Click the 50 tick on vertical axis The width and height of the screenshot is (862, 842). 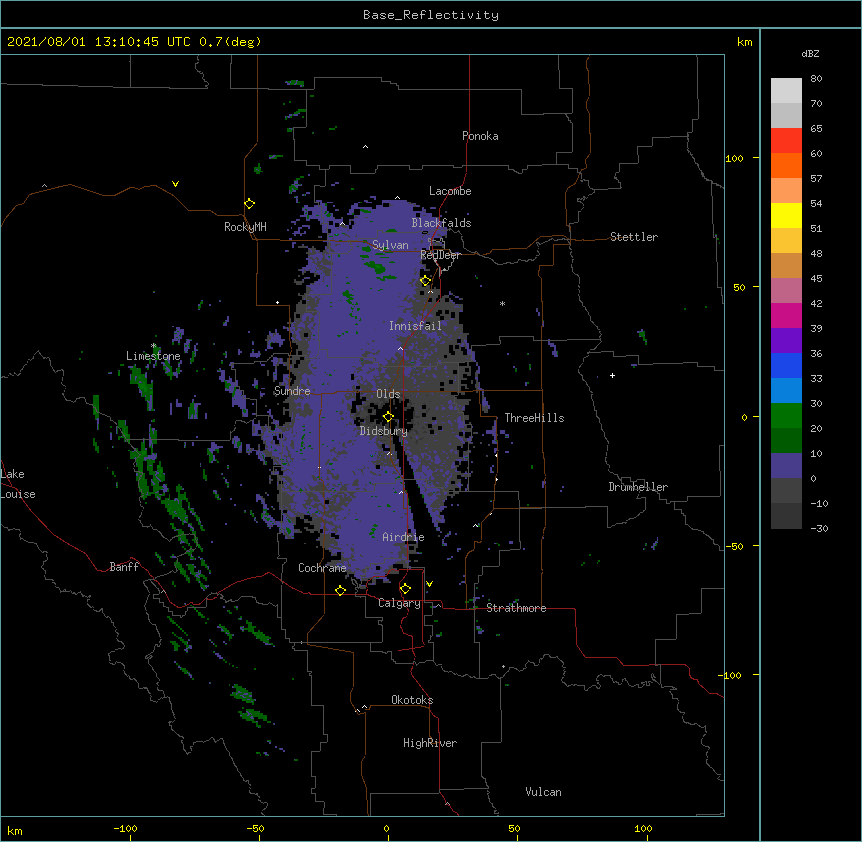[x=739, y=287]
